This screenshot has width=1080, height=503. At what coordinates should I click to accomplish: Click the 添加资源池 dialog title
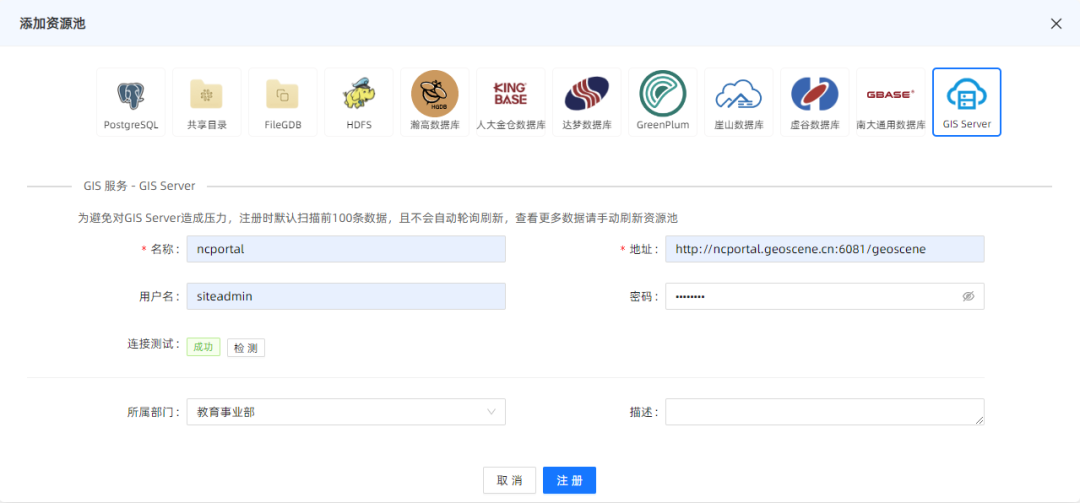(52, 23)
